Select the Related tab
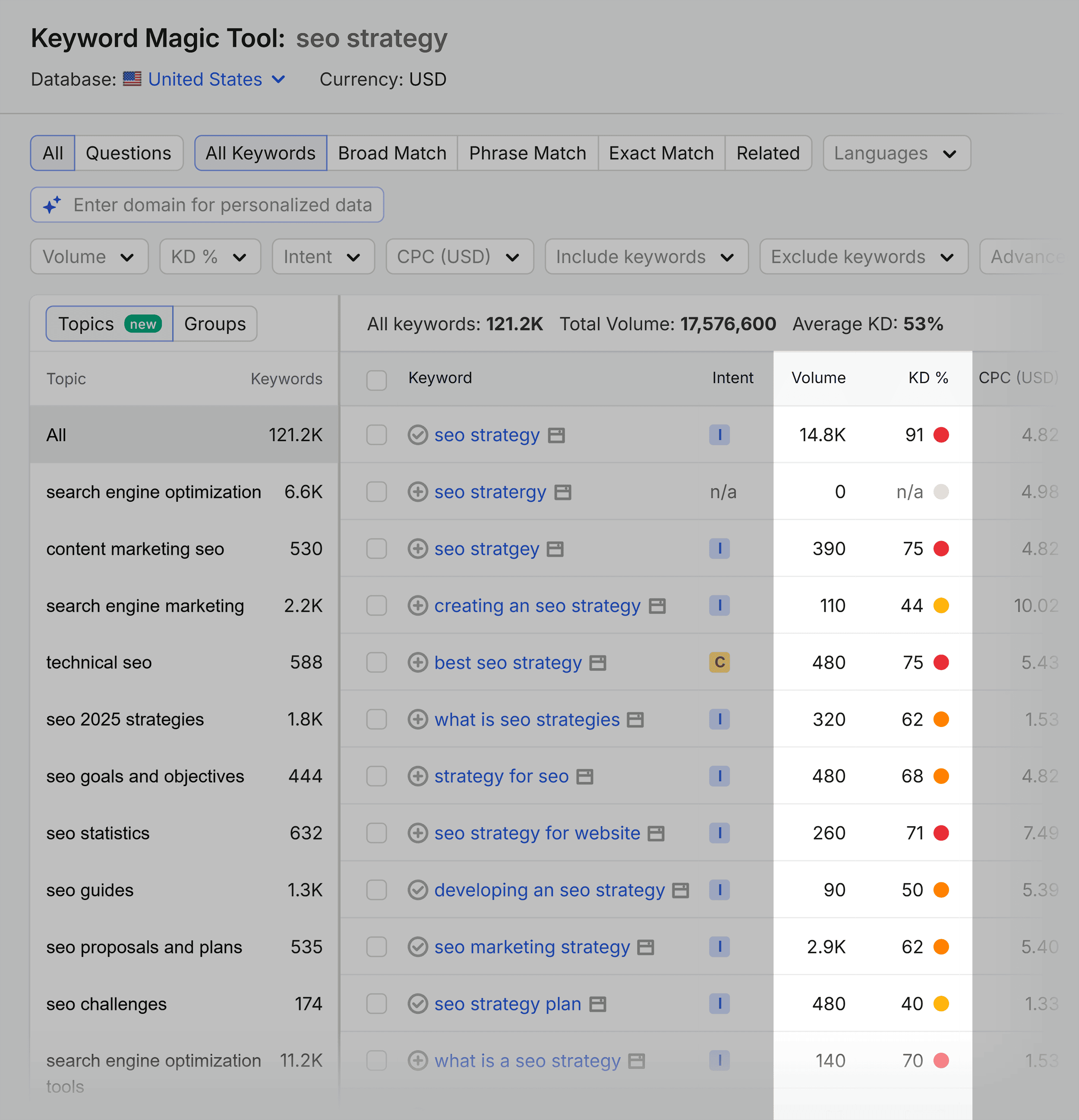1079x1120 pixels. pos(768,153)
